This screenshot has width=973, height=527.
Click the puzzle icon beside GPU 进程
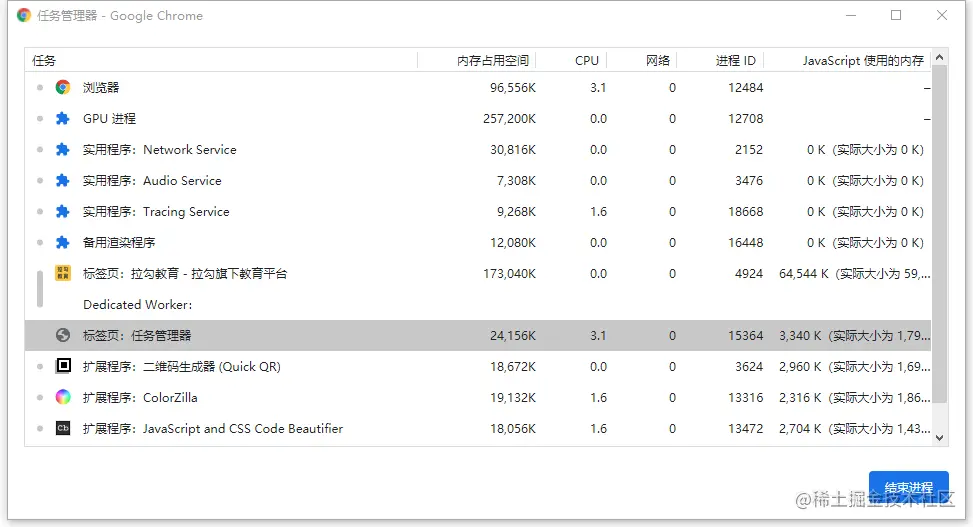pyautogui.click(x=63, y=119)
